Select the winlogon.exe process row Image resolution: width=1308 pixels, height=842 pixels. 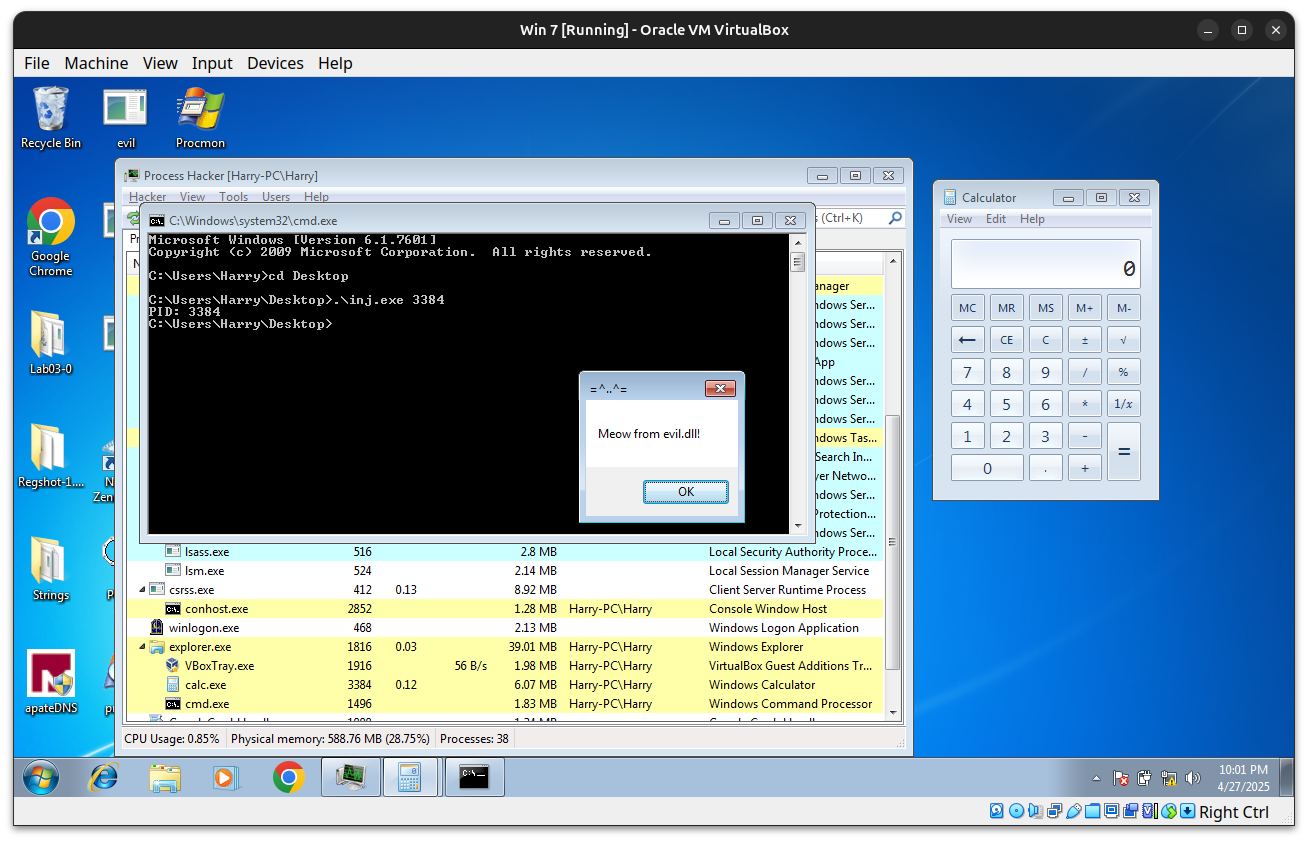pos(505,628)
